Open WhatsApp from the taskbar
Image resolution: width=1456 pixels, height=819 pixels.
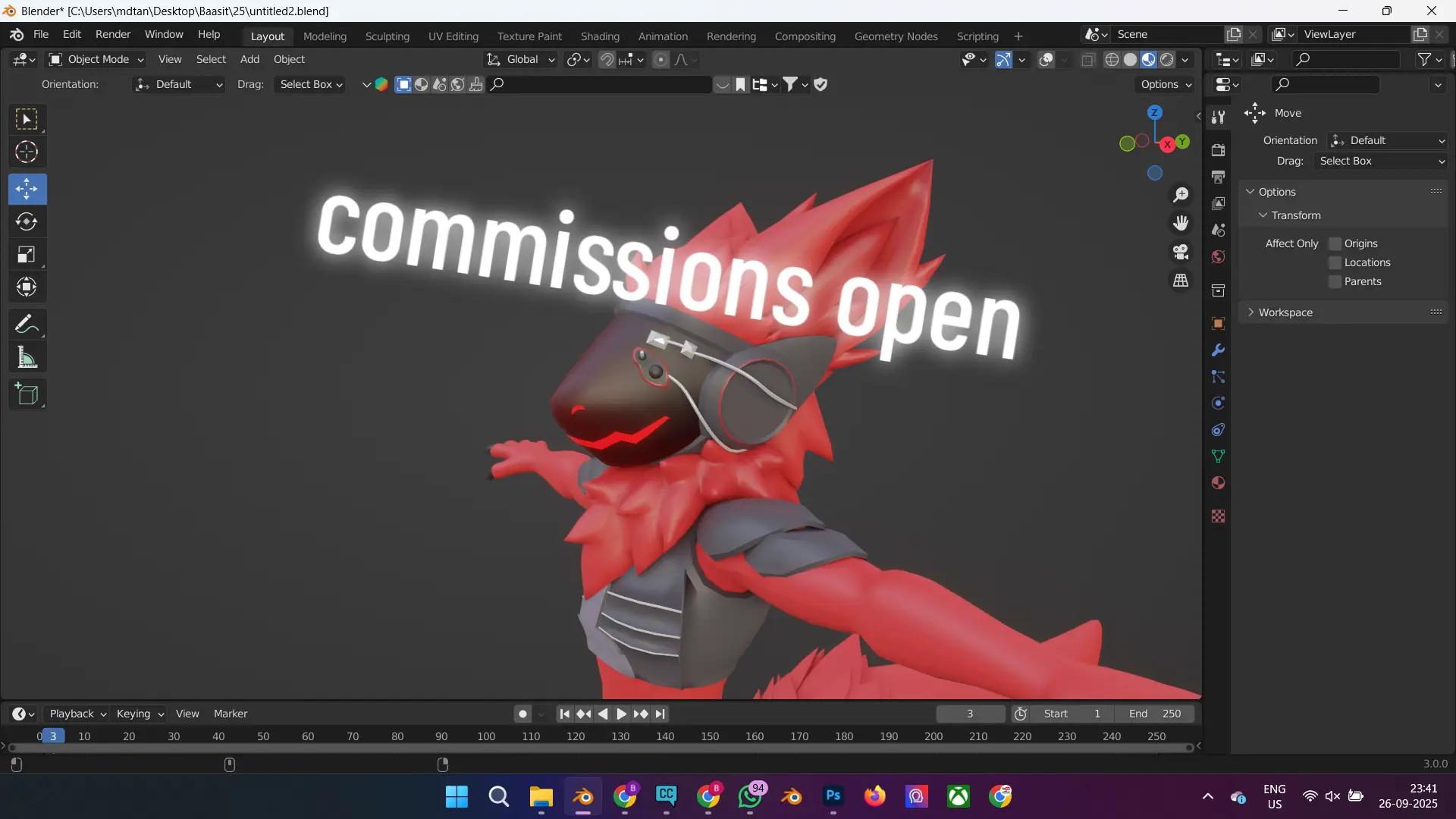tap(750, 796)
